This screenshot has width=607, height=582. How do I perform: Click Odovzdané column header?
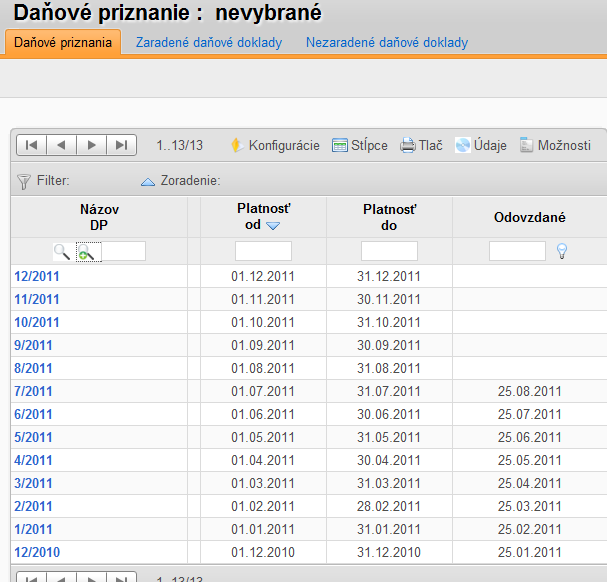coord(530,217)
